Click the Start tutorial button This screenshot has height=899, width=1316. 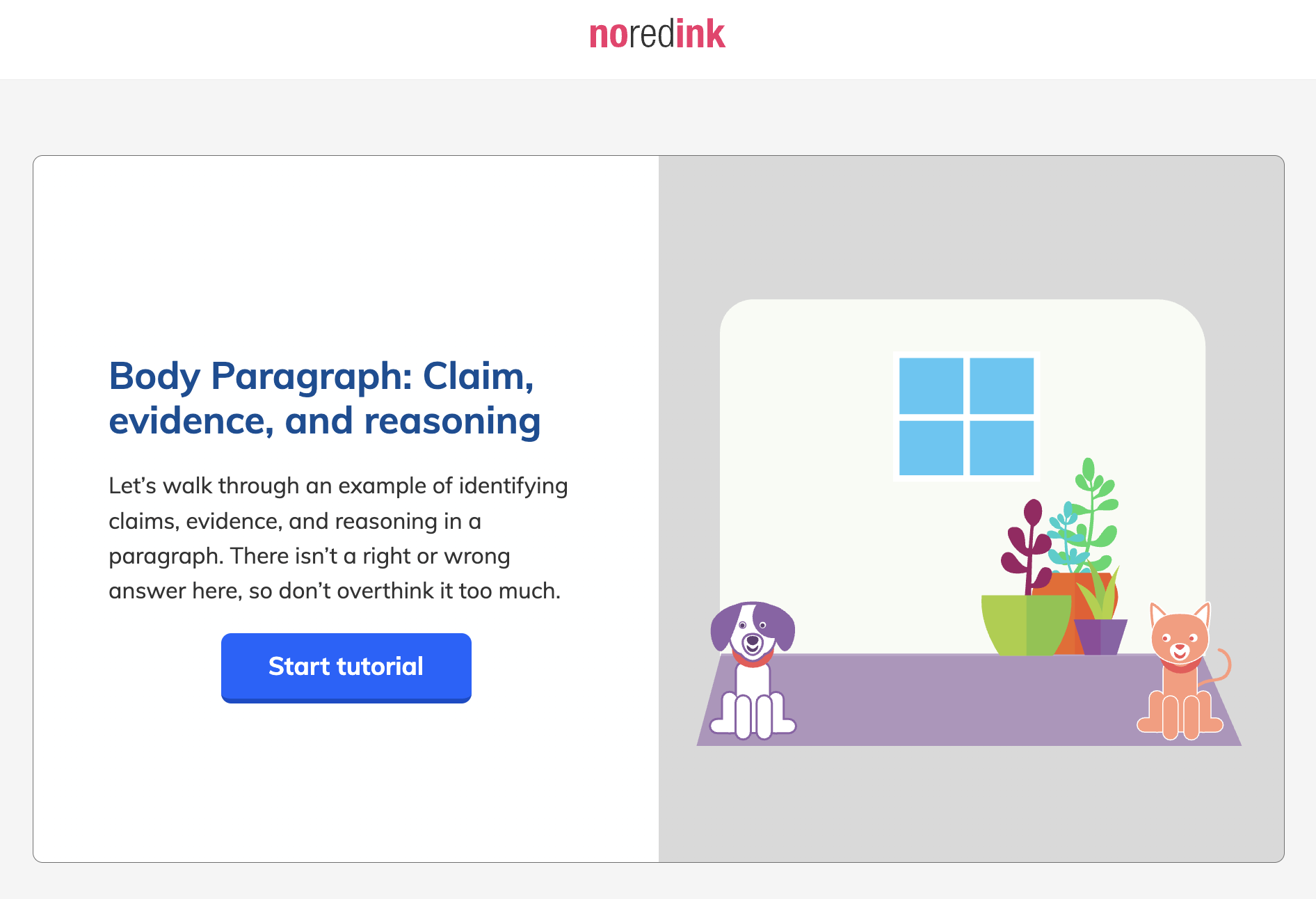click(346, 667)
